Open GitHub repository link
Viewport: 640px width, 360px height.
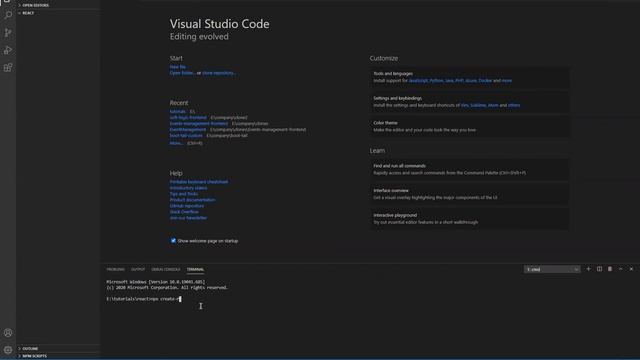tap(187, 206)
